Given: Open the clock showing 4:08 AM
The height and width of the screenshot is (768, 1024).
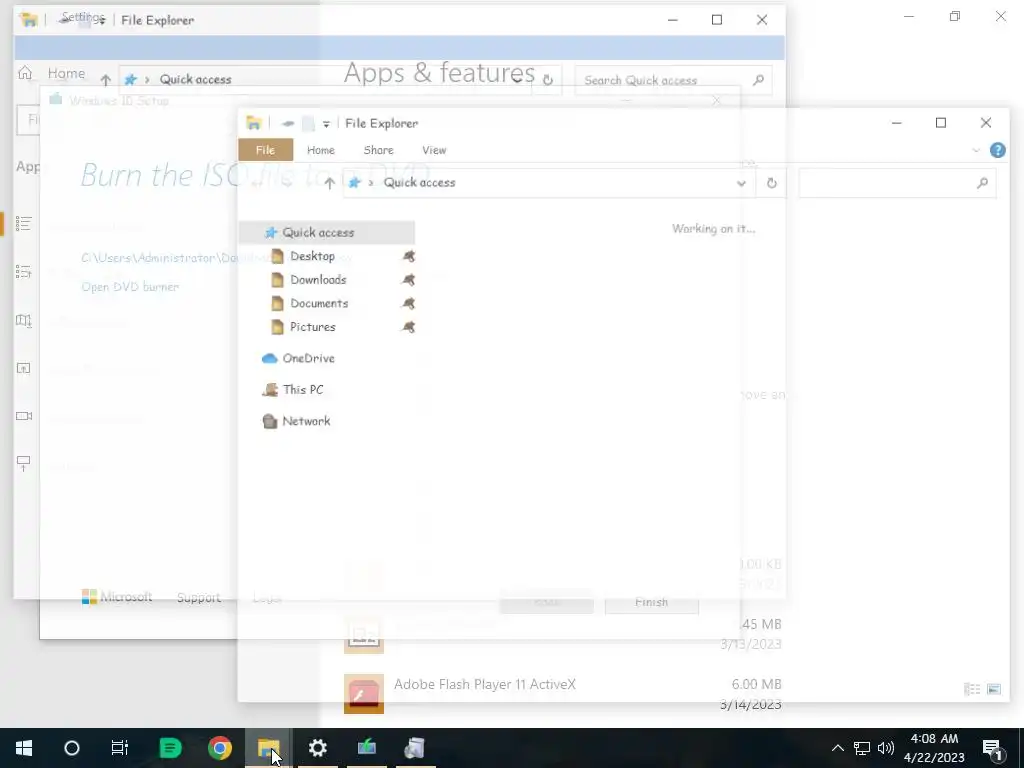Looking at the screenshot, I should 934,748.
